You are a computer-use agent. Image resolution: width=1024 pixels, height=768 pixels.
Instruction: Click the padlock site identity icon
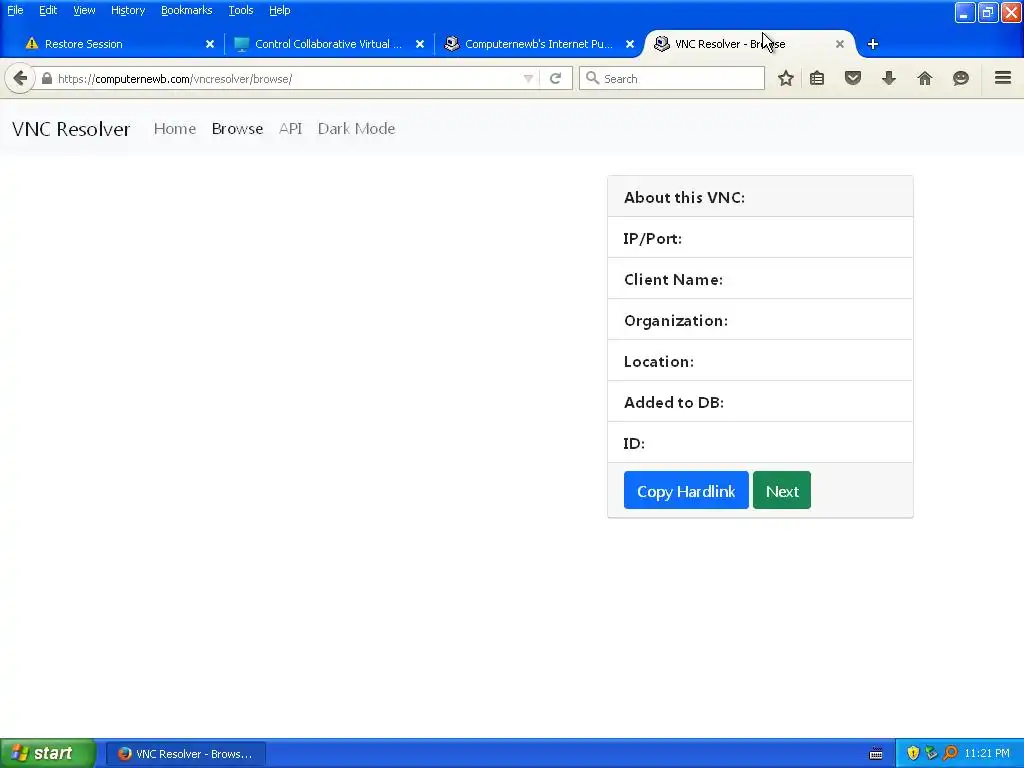(46, 79)
